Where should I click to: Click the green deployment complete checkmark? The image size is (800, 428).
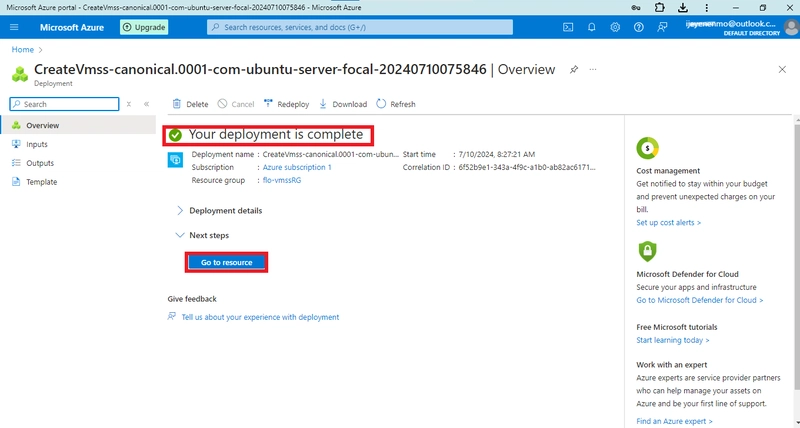[176, 135]
